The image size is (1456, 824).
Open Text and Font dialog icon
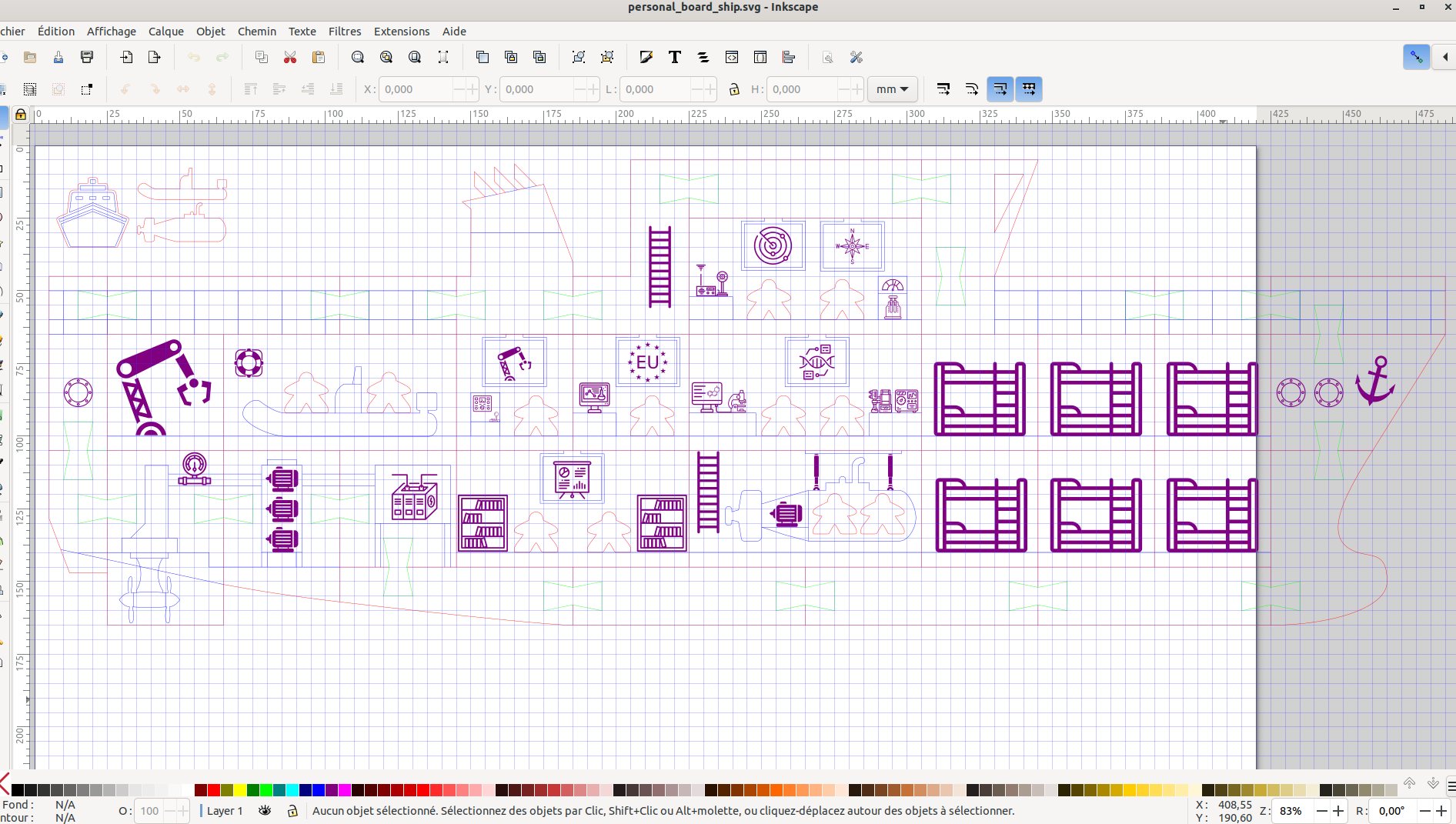pyautogui.click(x=675, y=57)
